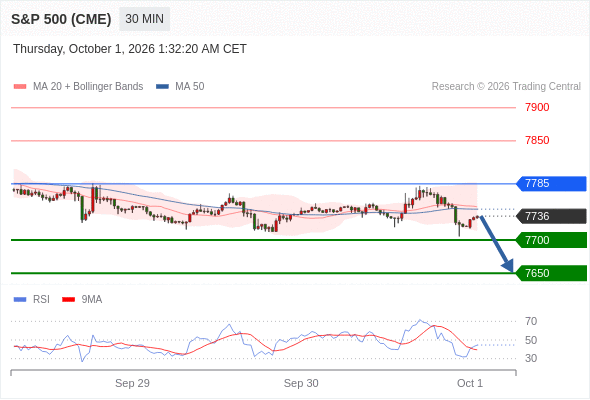Click the 9MA legend label

coord(92,300)
